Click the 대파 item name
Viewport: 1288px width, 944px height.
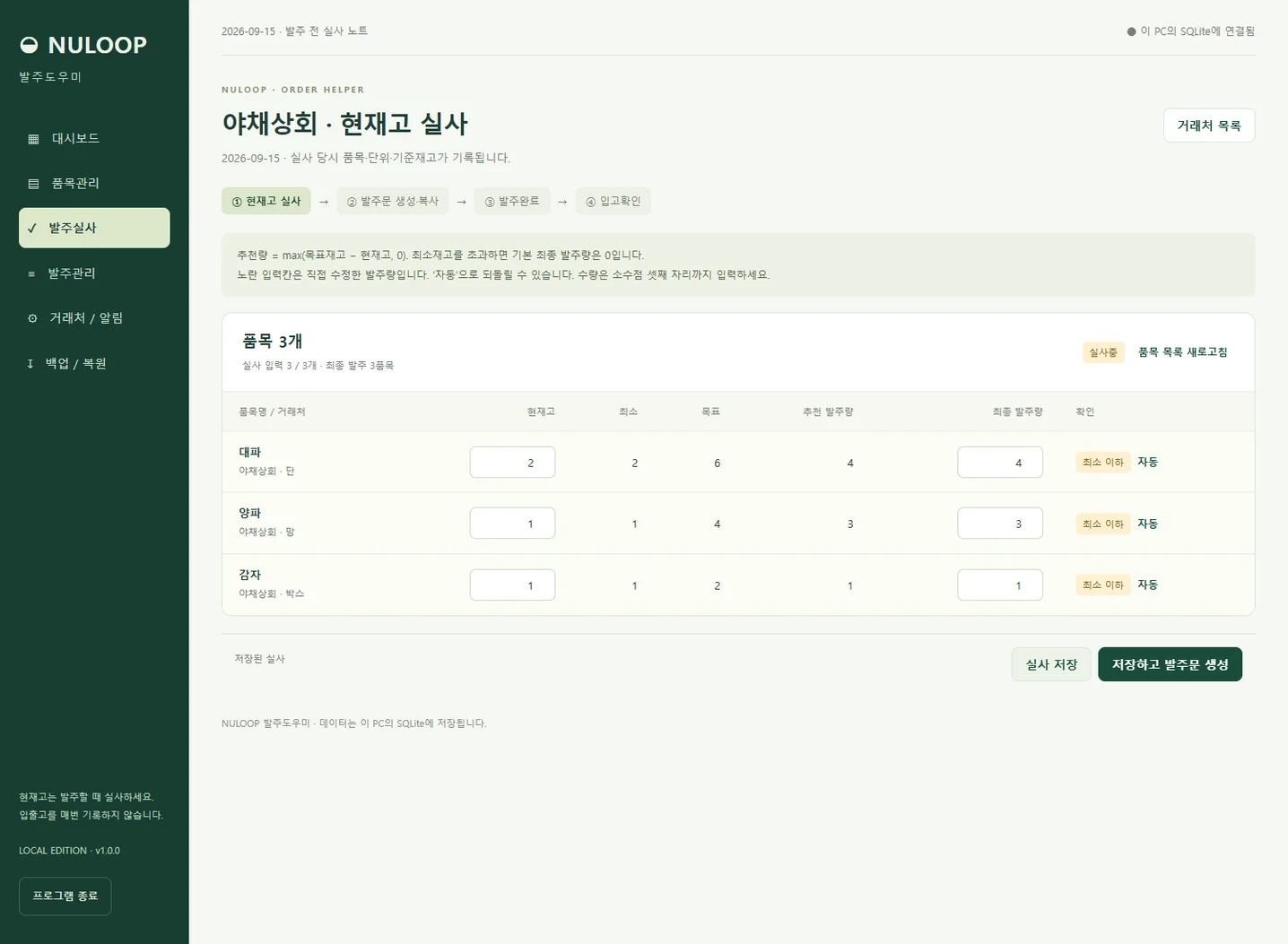click(x=249, y=452)
